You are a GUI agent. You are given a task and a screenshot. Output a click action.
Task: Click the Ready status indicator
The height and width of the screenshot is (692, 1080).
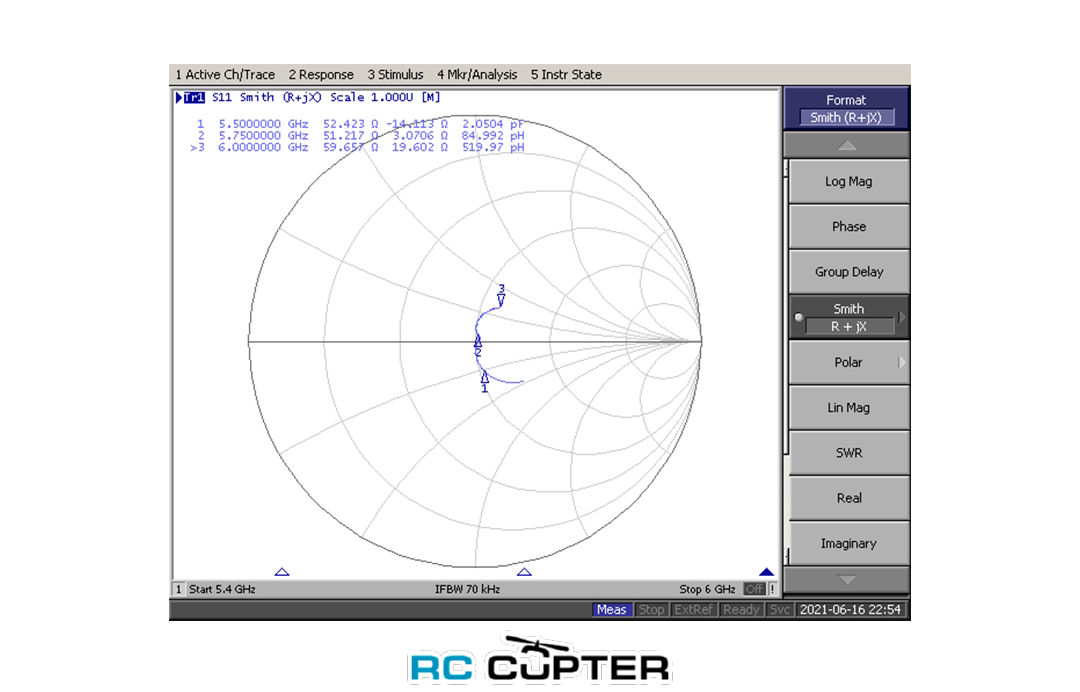pos(741,609)
